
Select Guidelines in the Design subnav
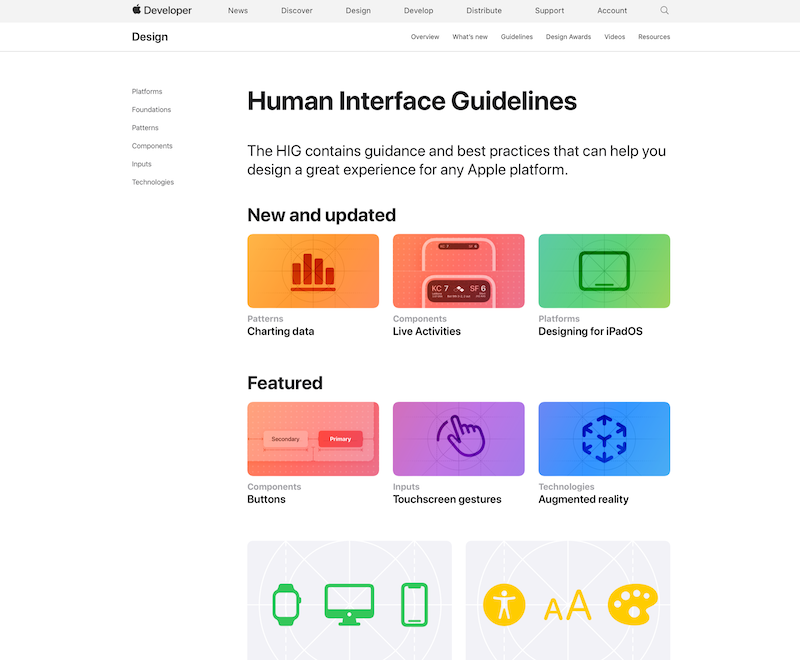point(517,37)
